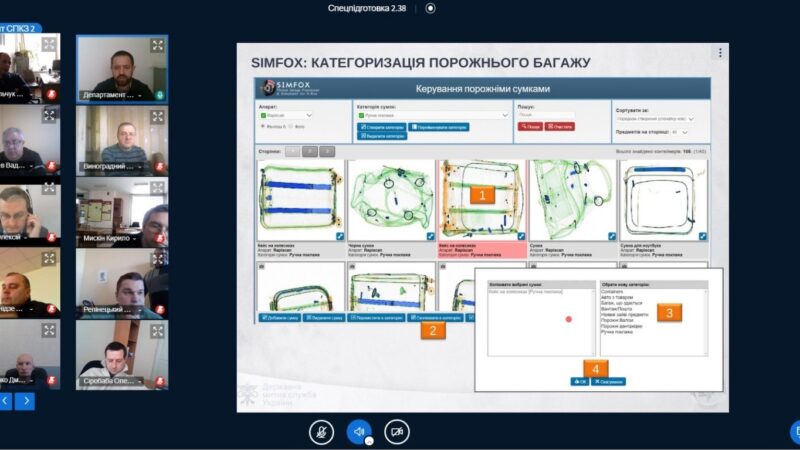The image size is (800, 450).
Task: Open the items-per-page dropdown
Action: [x=680, y=132]
